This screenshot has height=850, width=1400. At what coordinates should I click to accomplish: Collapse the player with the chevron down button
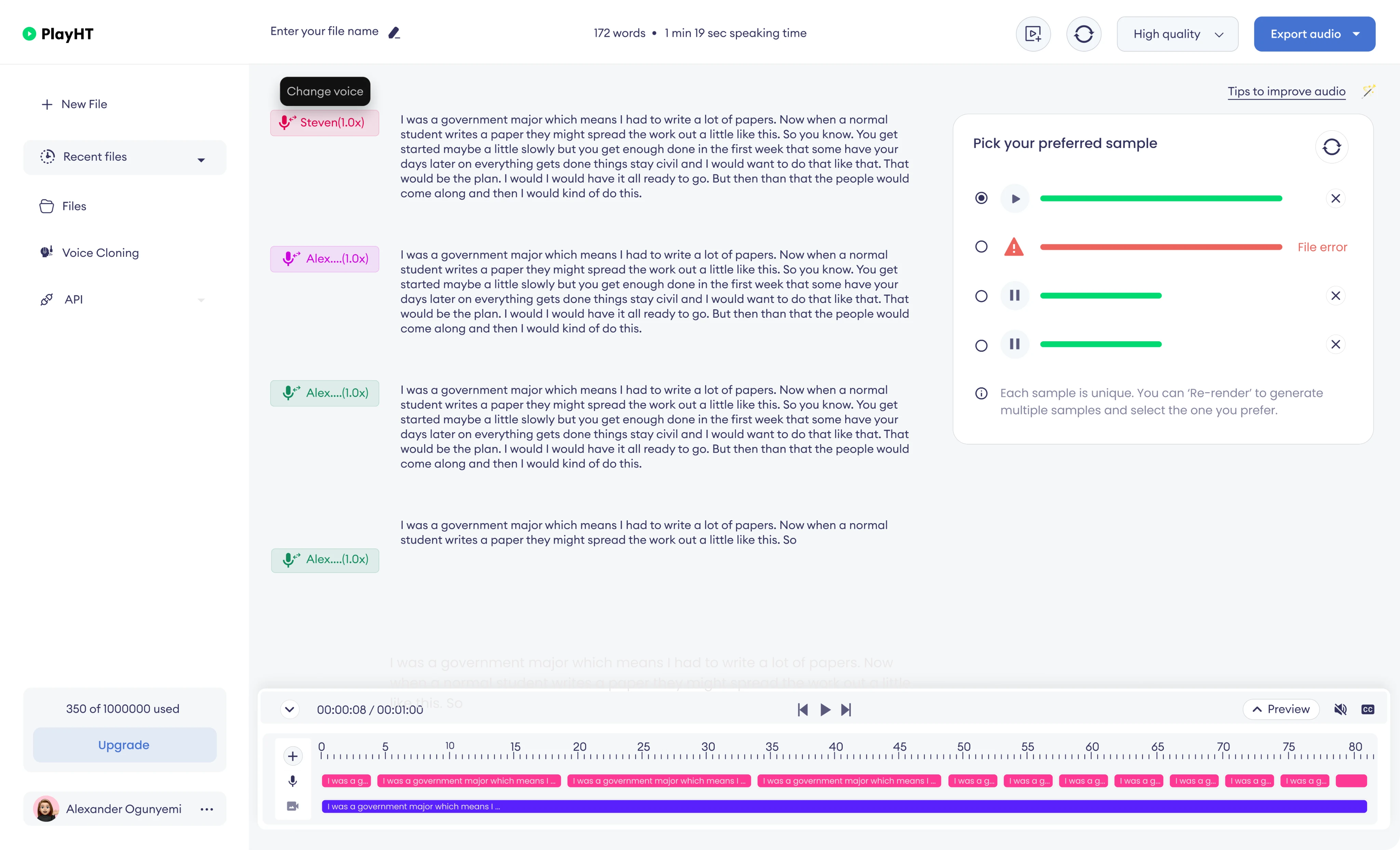click(290, 709)
